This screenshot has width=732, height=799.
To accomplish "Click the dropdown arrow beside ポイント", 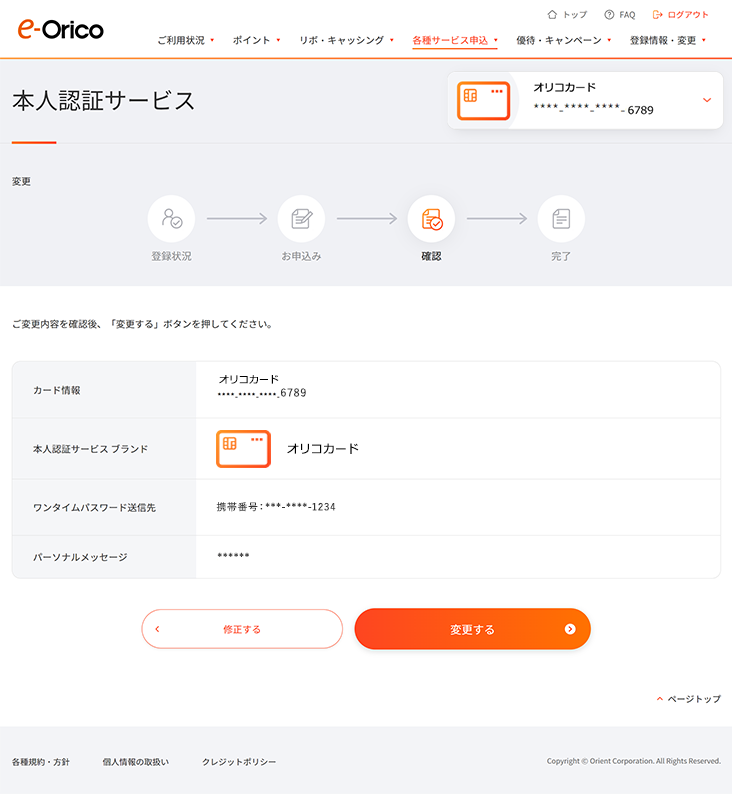I will point(278,40).
